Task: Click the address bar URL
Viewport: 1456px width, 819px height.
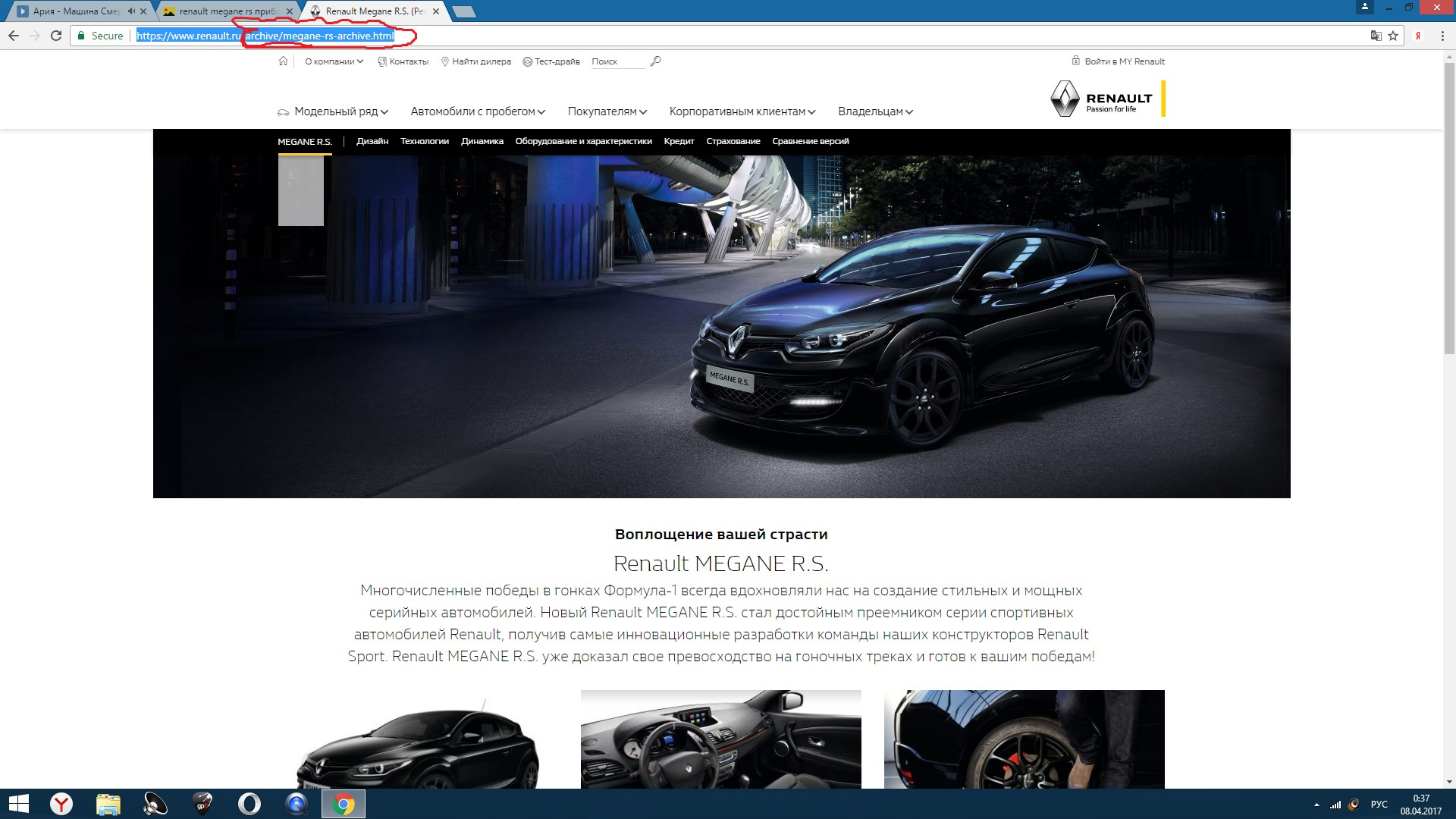Action: tap(265, 36)
